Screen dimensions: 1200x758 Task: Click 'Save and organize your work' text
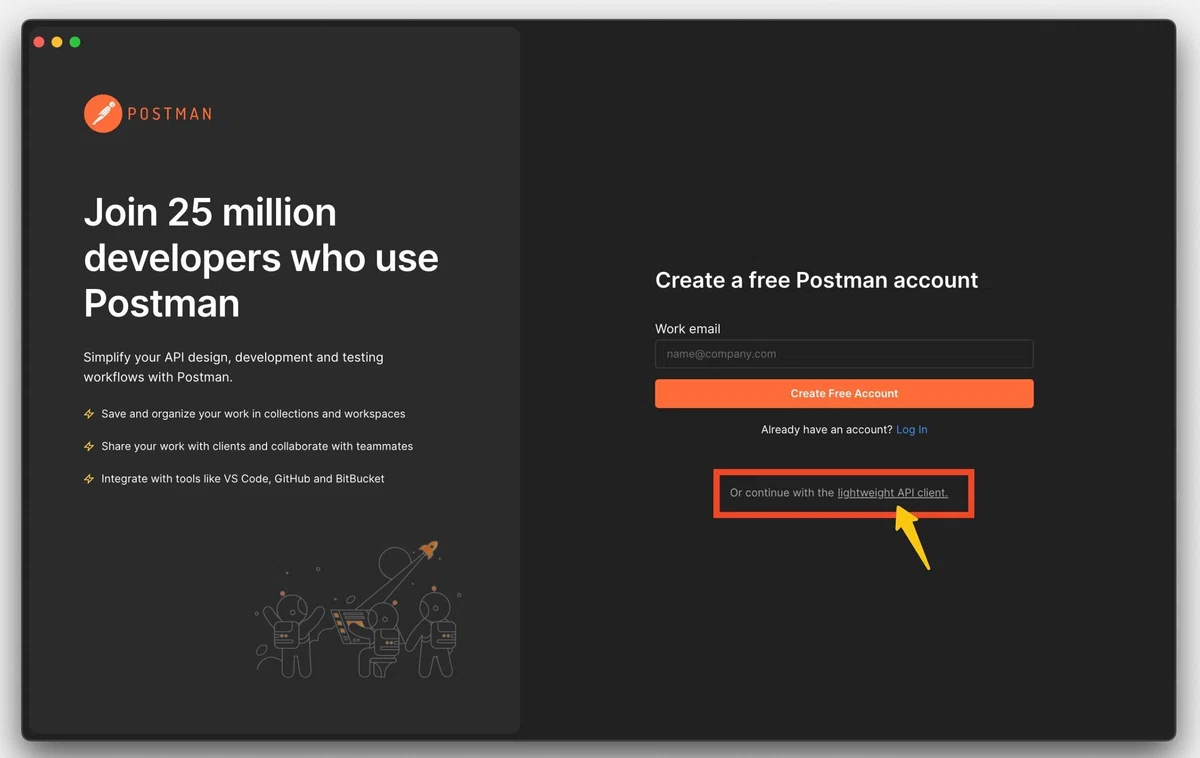253,414
